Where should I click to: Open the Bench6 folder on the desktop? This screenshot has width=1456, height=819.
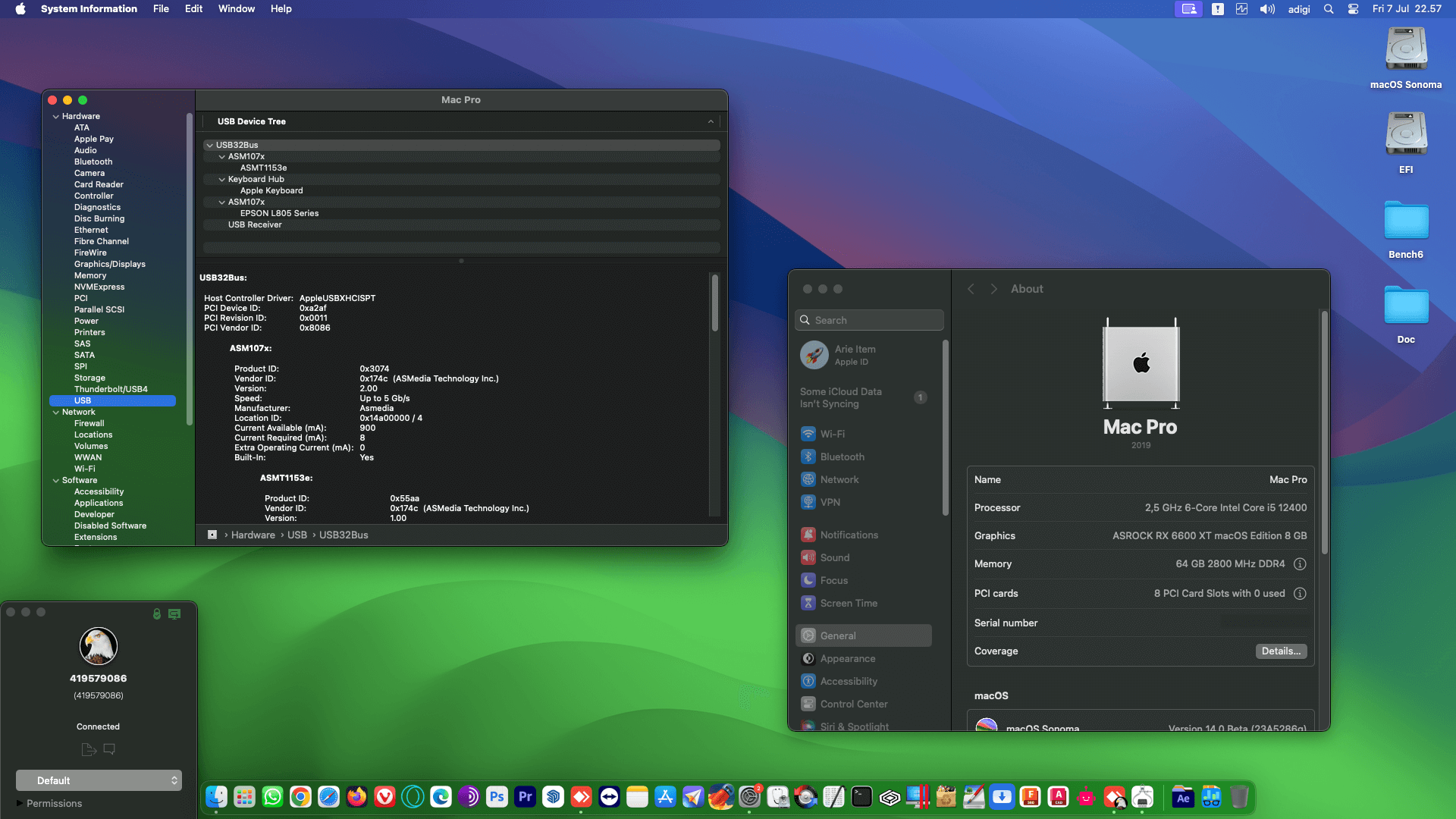click(x=1406, y=229)
